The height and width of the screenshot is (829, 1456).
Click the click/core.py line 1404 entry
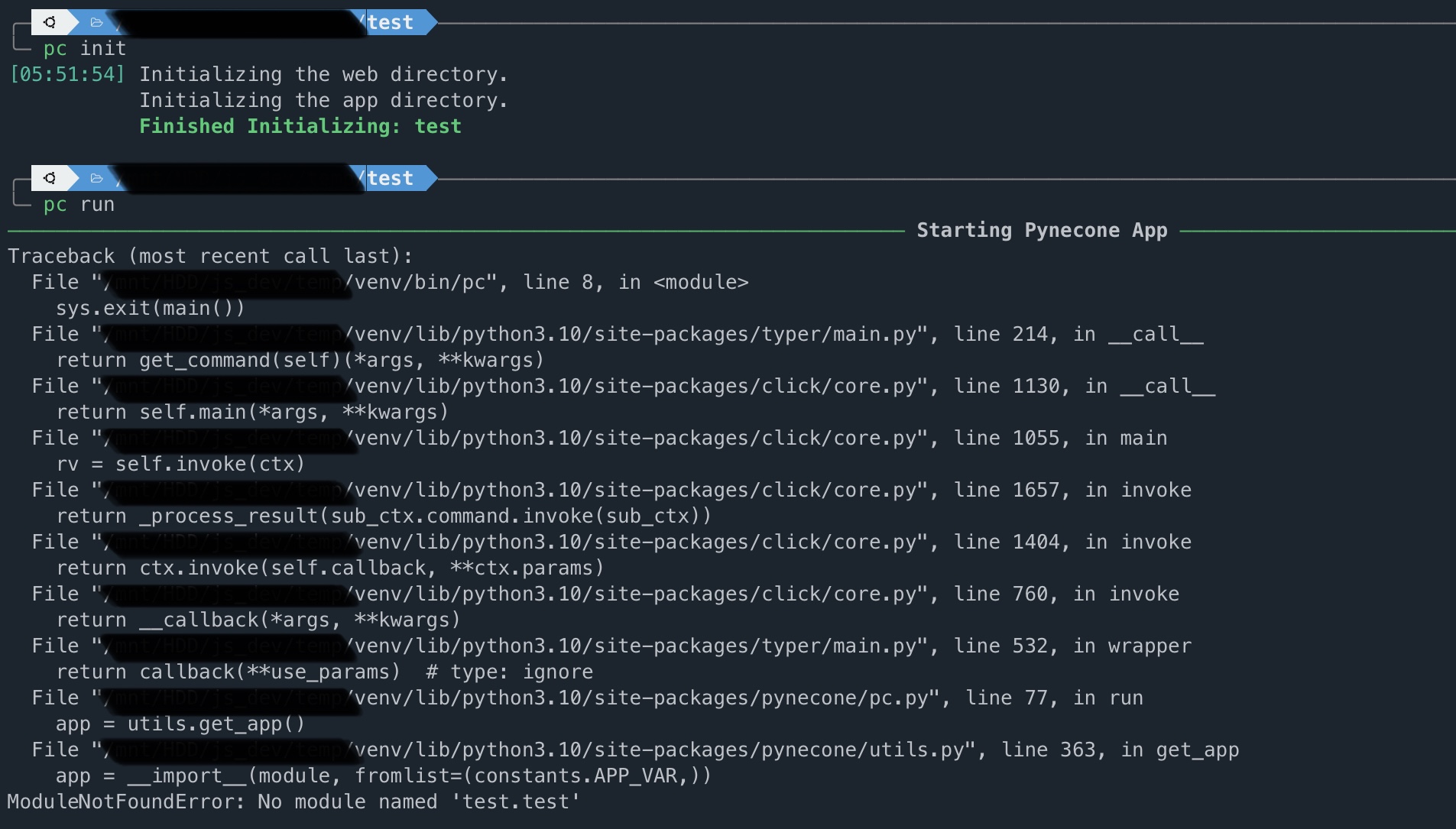[x=611, y=542]
